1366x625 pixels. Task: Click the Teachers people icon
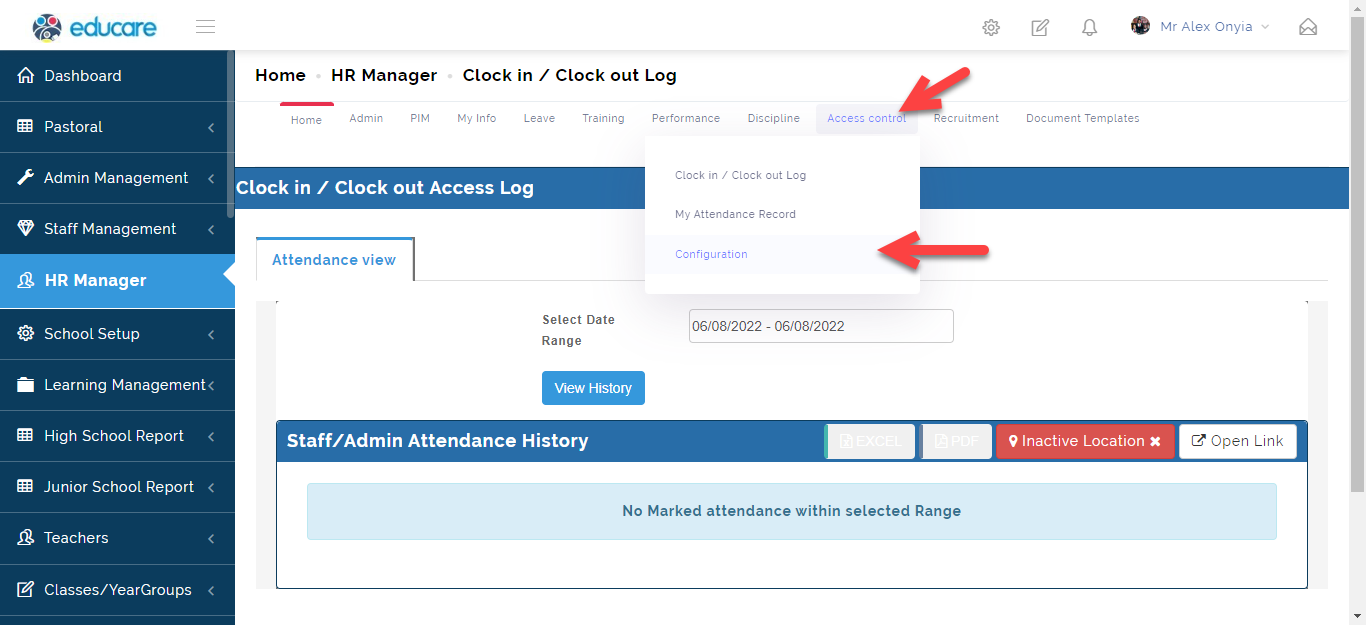(26, 537)
